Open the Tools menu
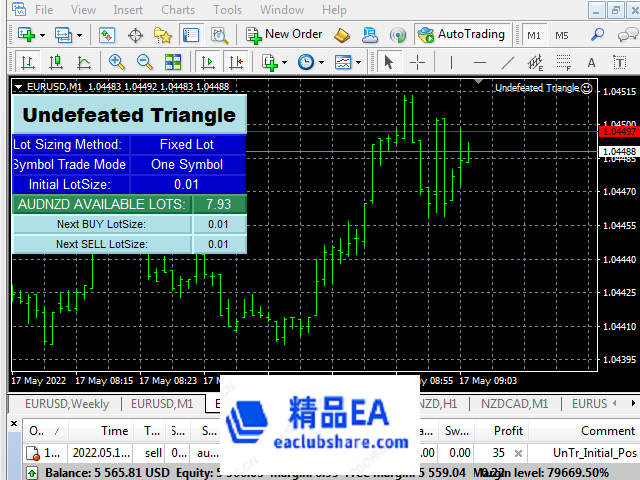 [x=227, y=9]
